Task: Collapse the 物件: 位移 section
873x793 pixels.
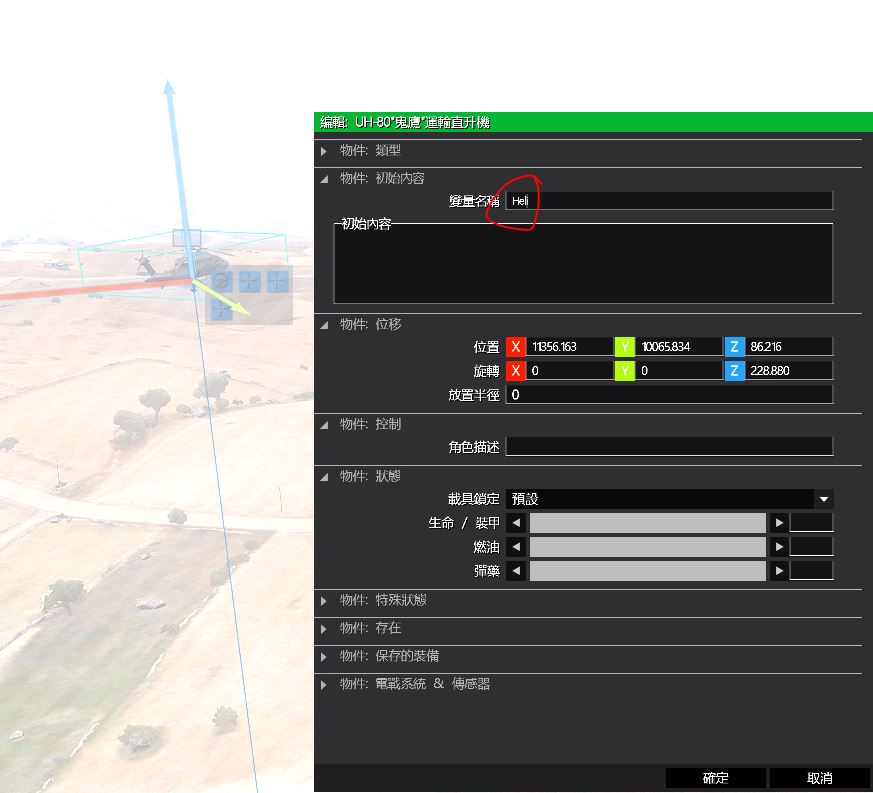Action: pyautogui.click(x=323, y=325)
